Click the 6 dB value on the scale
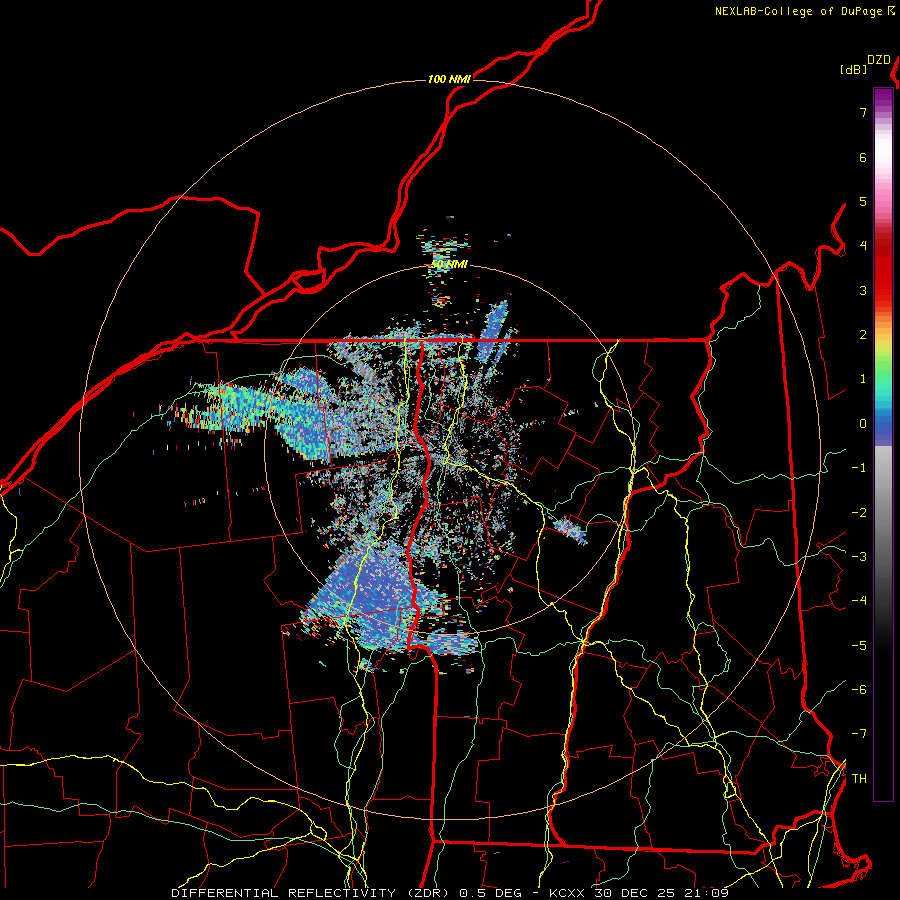 (x=863, y=157)
